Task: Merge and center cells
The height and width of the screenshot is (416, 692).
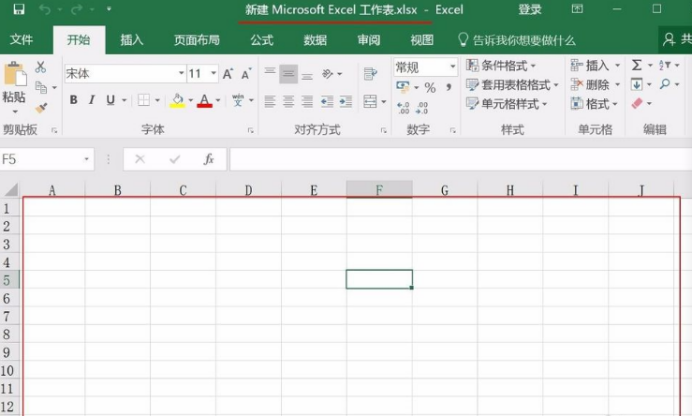Action: point(370,101)
